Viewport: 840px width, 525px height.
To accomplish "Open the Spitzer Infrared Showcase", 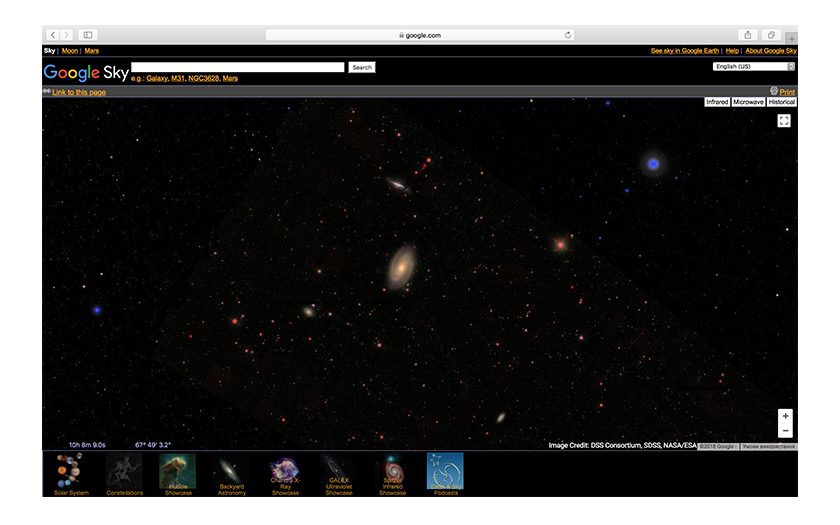I will click(392, 471).
